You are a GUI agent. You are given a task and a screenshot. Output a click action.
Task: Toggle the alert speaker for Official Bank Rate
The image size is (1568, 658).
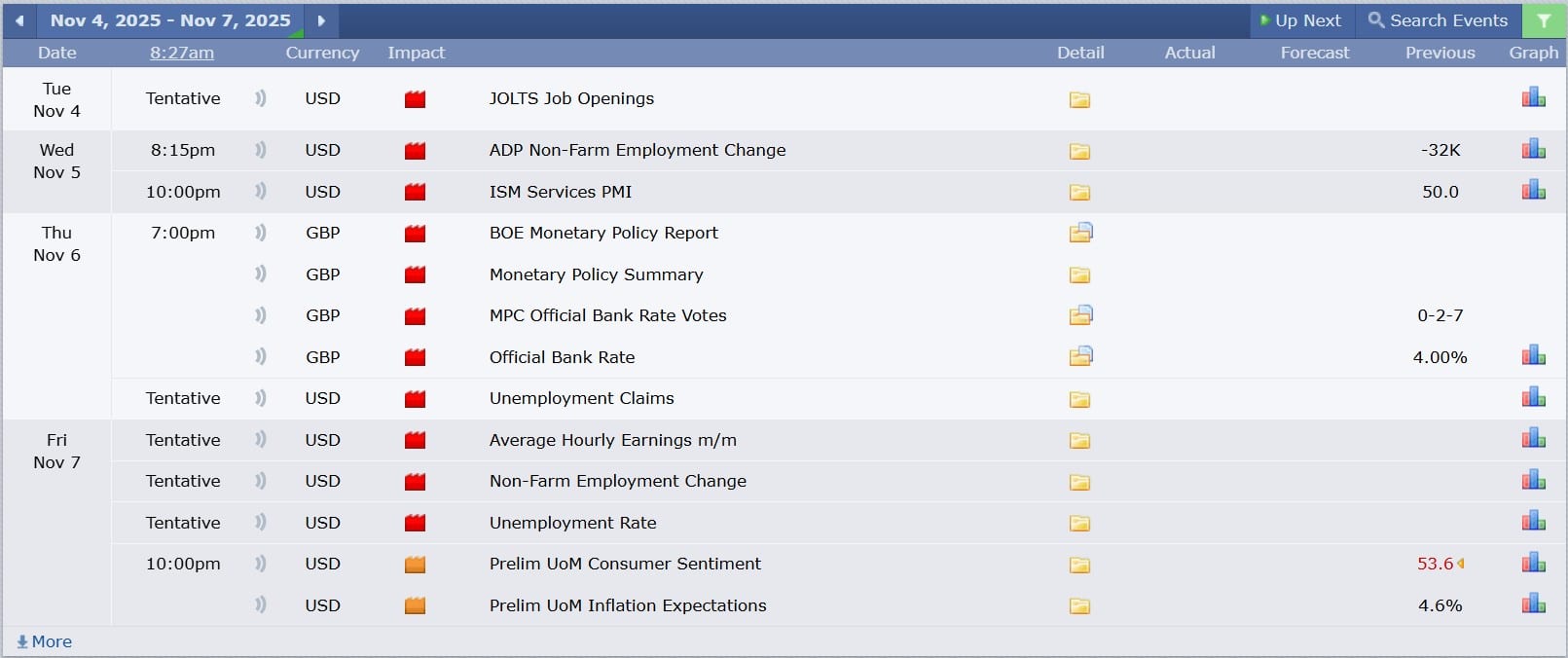260,356
